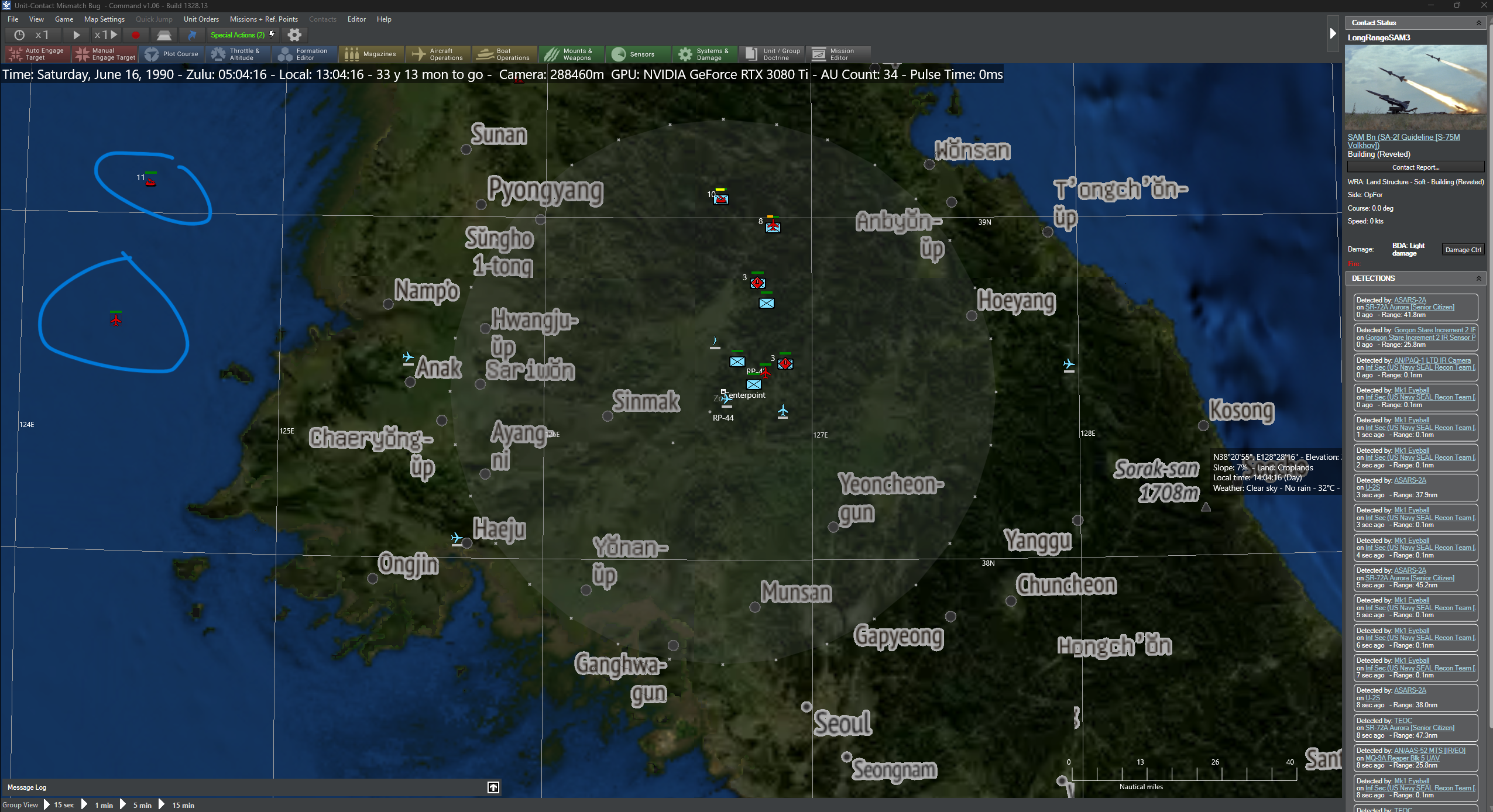Select map unit labeled 8
The height and width of the screenshot is (812, 1493).
click(x=773, y=225)
